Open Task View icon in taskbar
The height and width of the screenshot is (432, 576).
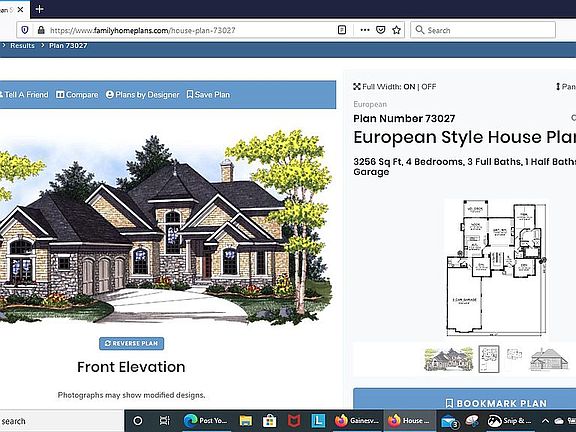[x=164, y=421]
